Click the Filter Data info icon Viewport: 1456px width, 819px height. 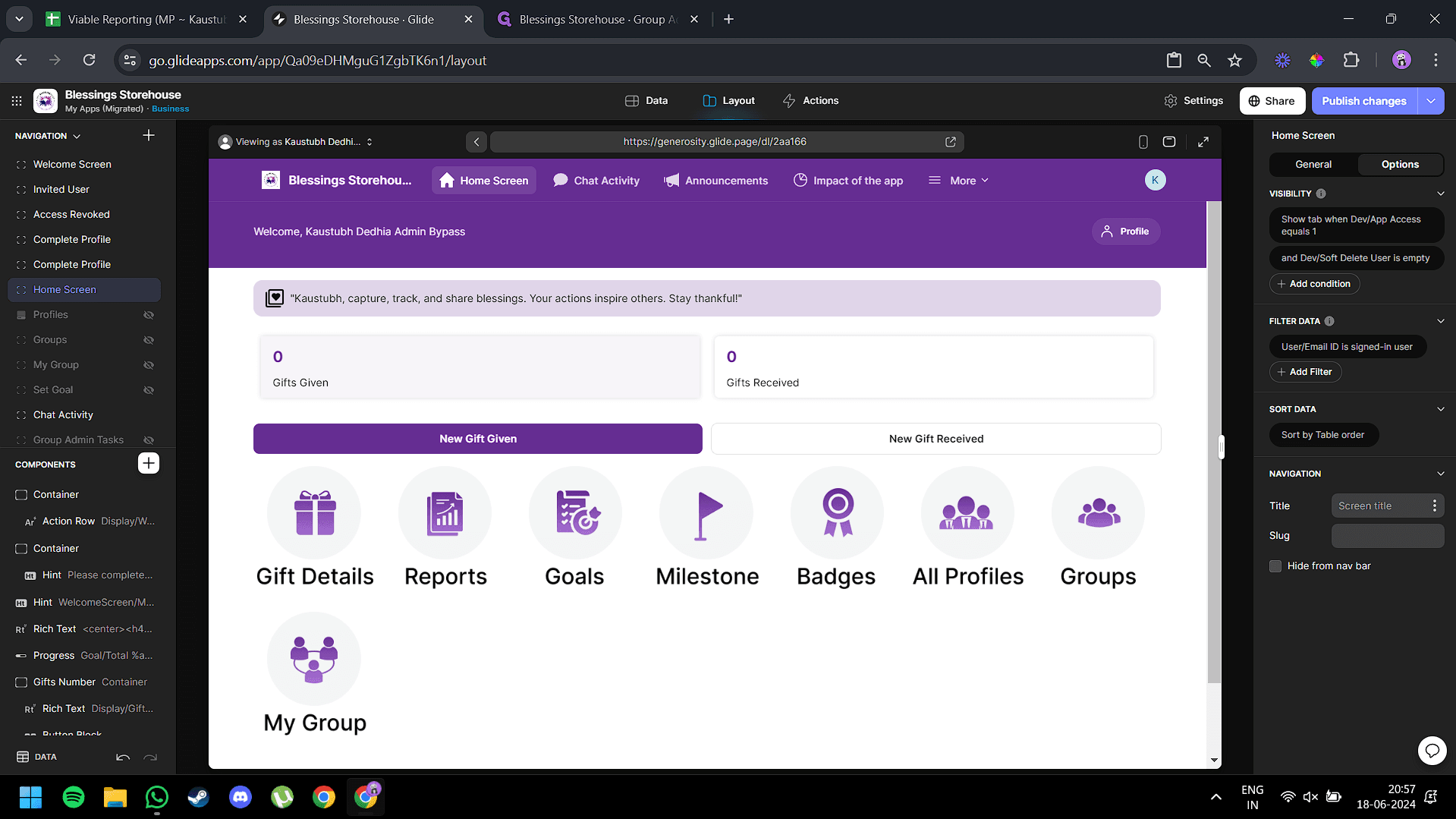tap(1329, 321)
